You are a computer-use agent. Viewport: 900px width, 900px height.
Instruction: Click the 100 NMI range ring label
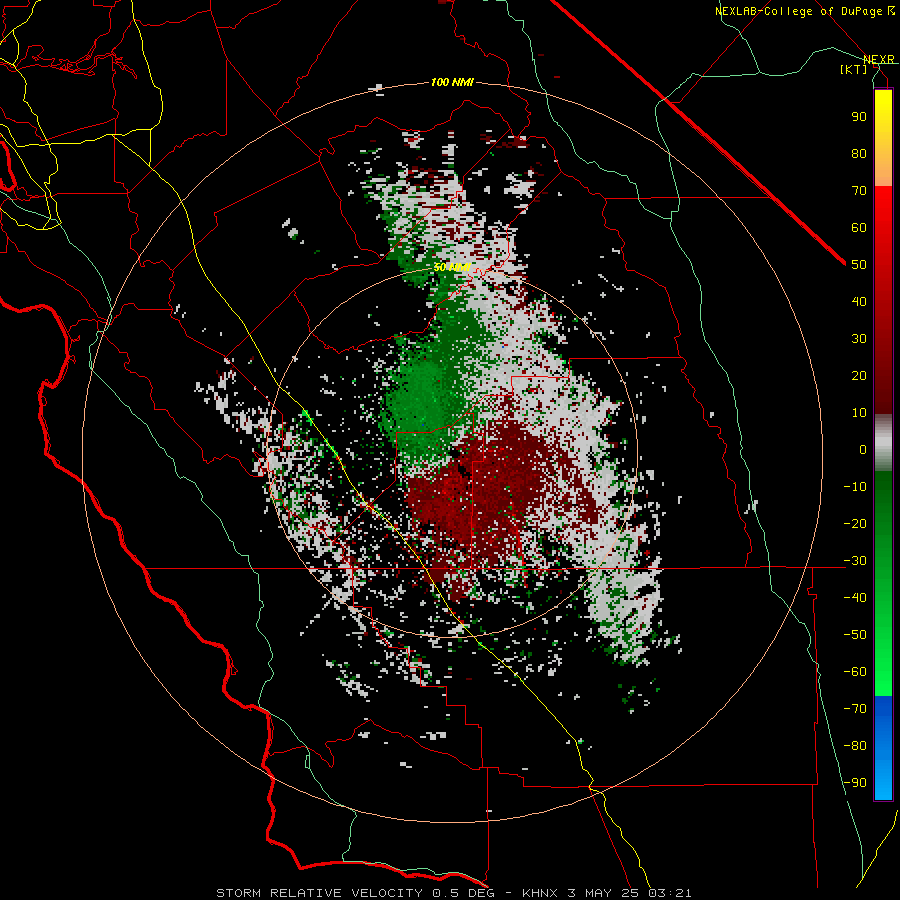pos(452,83)
